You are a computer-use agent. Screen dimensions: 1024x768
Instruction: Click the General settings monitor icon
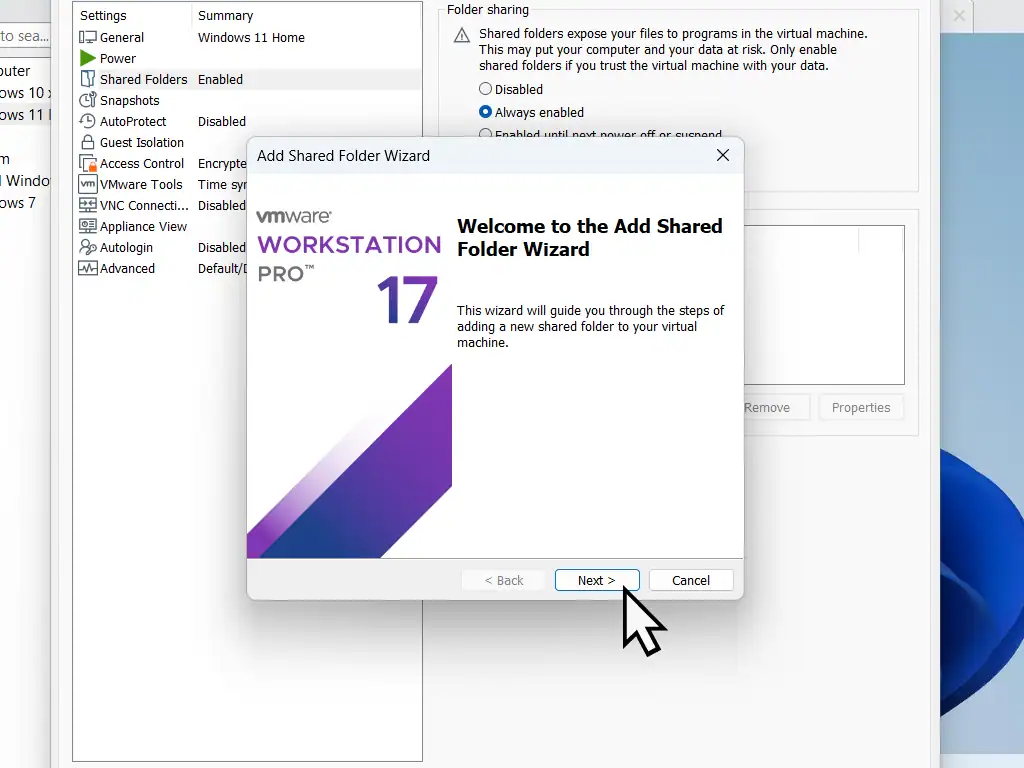click(88, 37)
